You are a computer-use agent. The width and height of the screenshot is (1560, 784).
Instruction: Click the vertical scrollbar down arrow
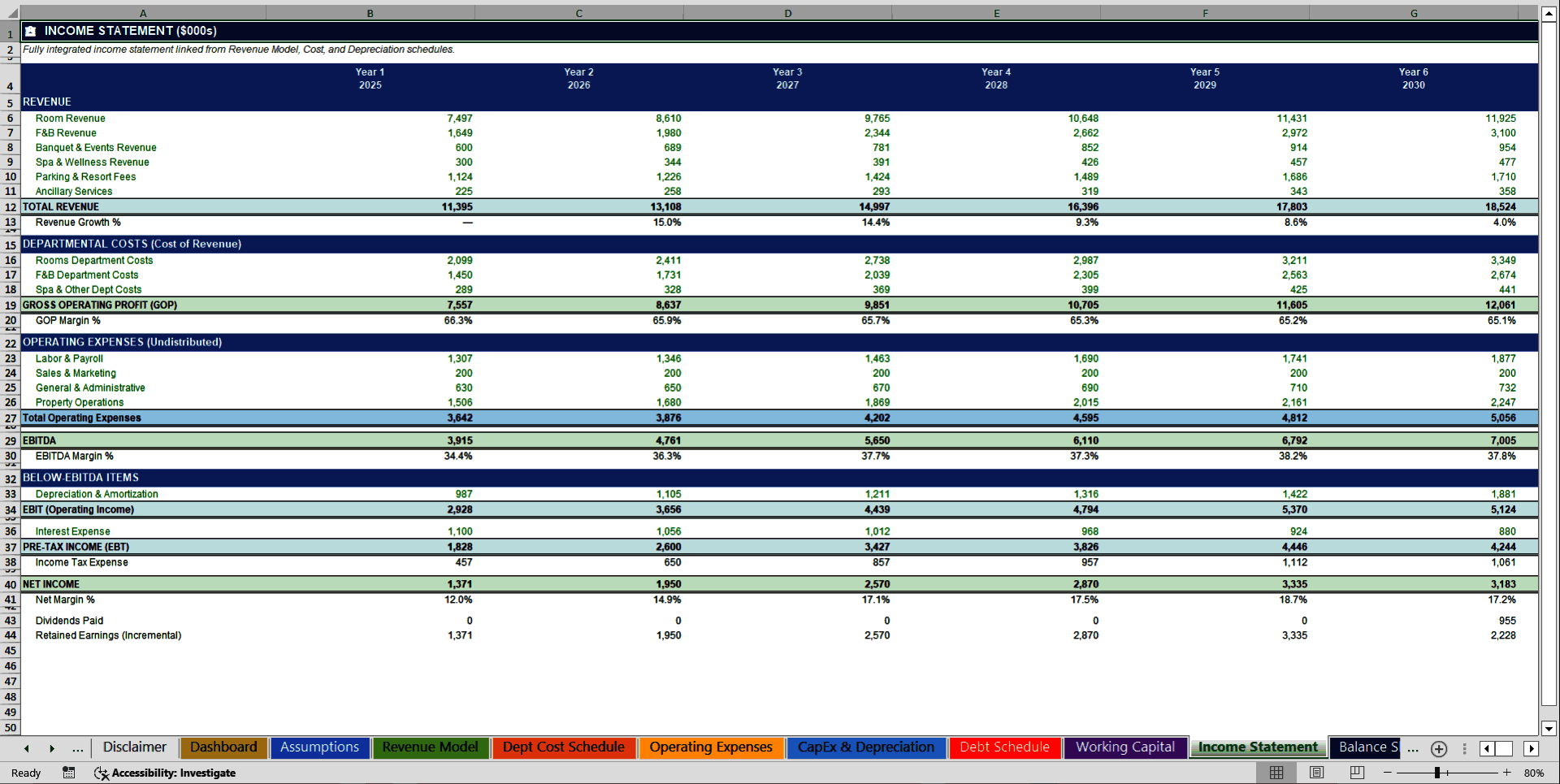(1550, 730)
